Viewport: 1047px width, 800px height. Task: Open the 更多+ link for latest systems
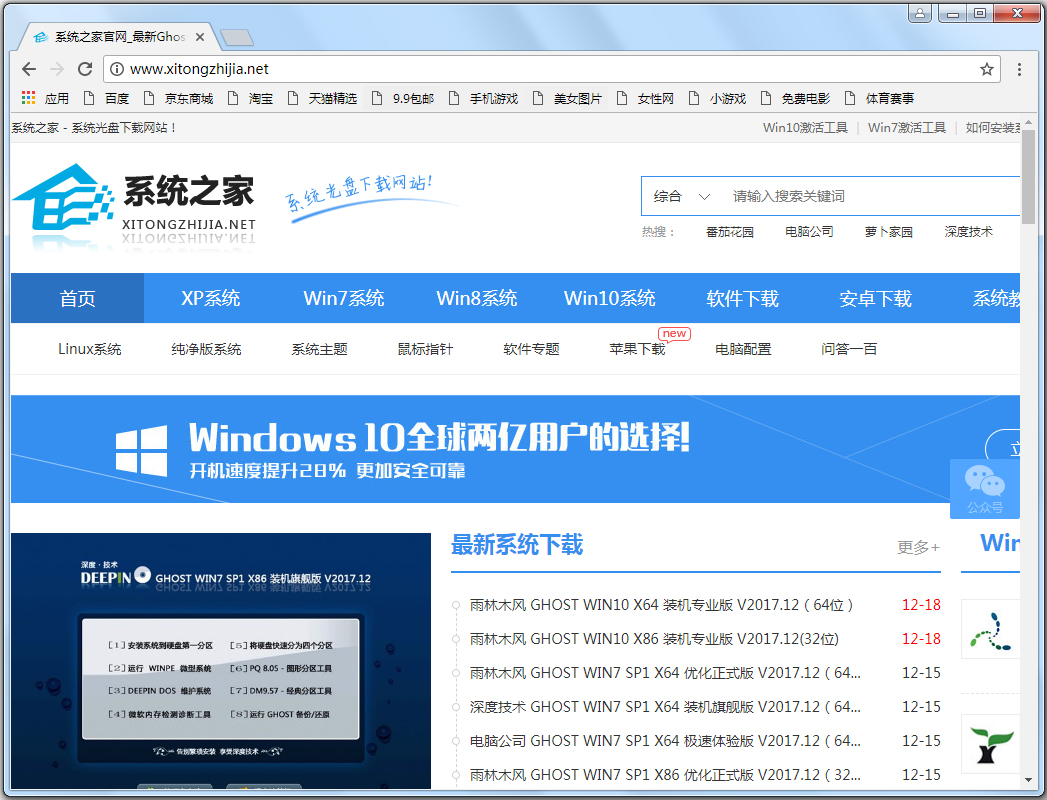click(918, 547)
